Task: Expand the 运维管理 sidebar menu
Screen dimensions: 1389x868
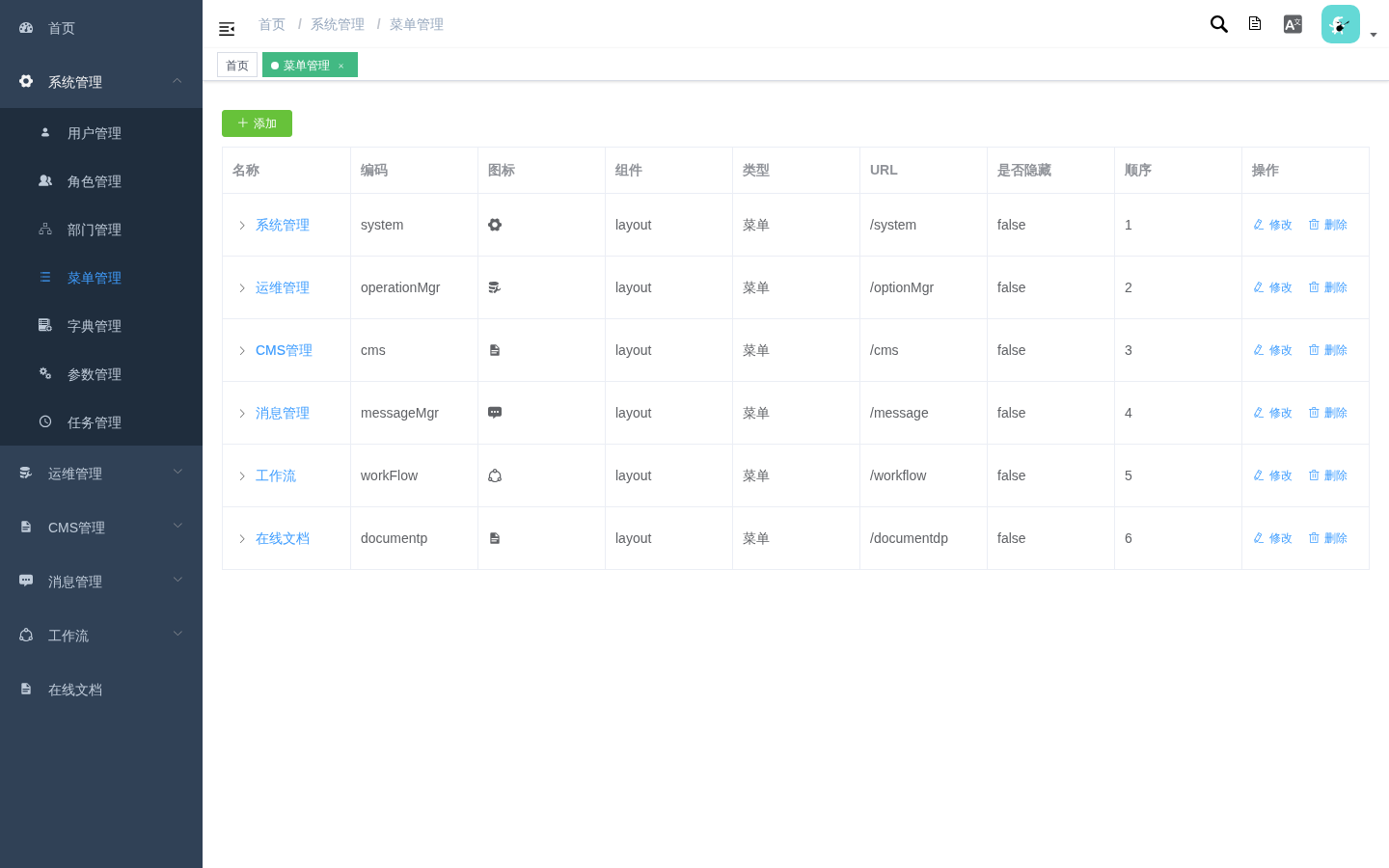Action: [x=101, y=473]
